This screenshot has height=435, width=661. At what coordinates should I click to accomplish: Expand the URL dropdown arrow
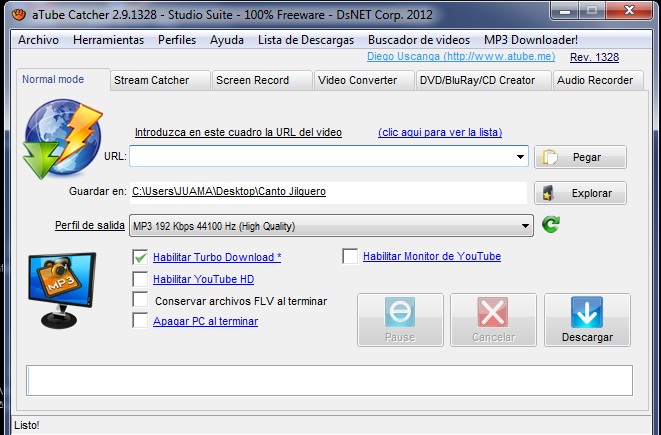[520, 156]
